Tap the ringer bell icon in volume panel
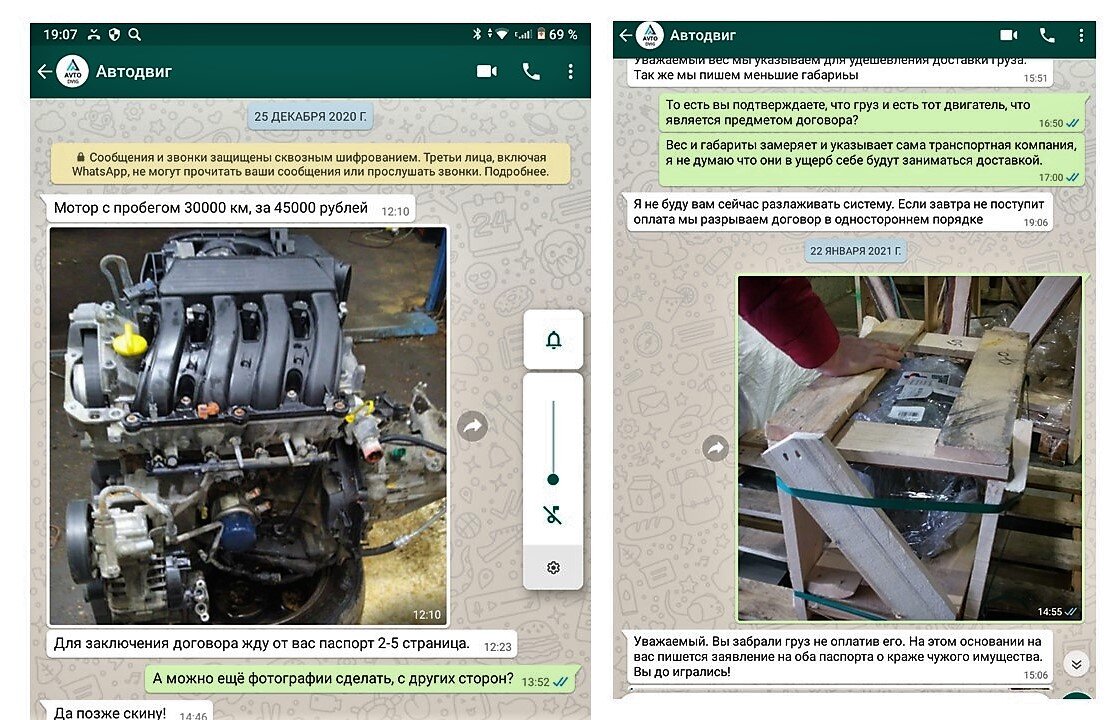 point(554,340)
